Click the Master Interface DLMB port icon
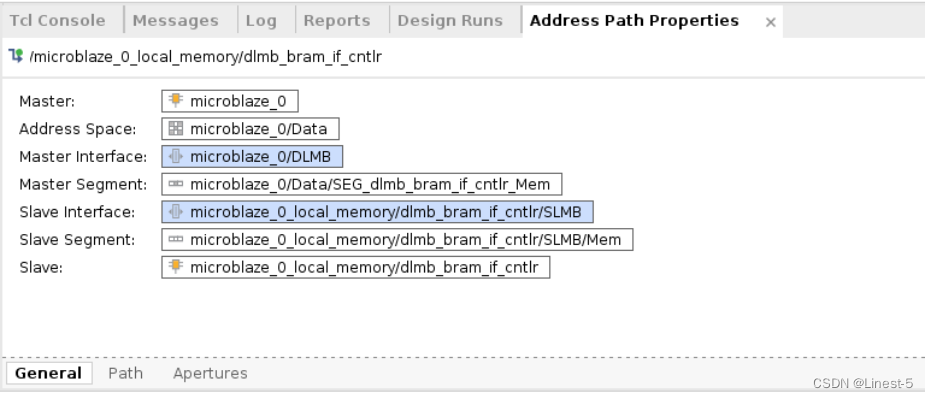 pos(175,156)
